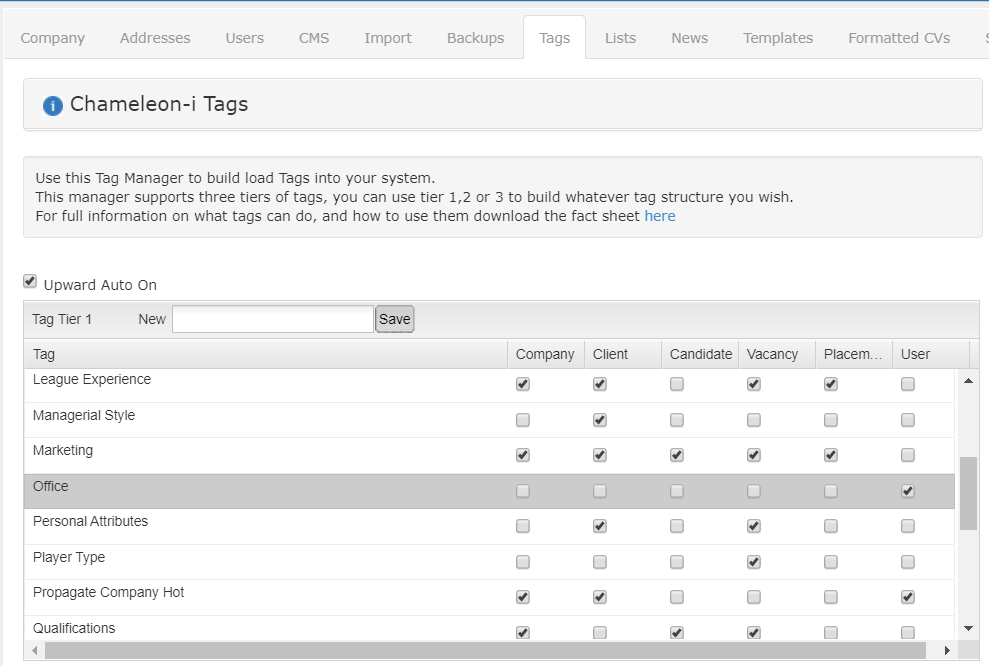Click the tag list scroll up arrow
This screenshot has height=666, width=989.
(x=968, y=381)
